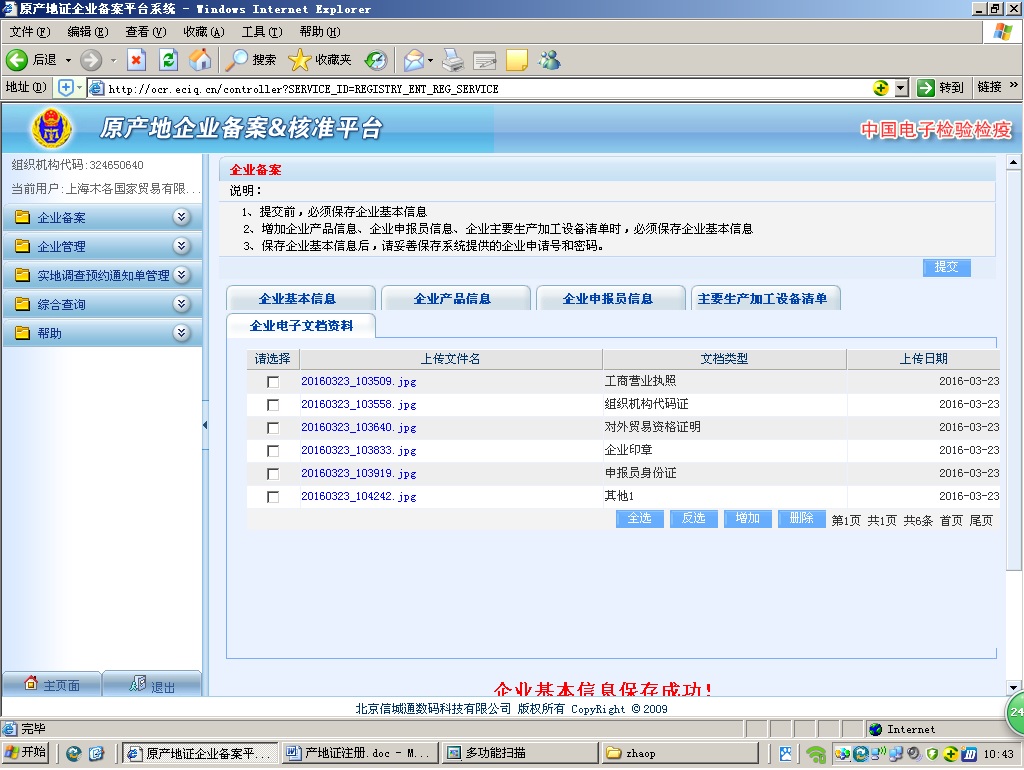Expand the 企业备案 sidebar section
Image resolution: width=1024 pixels, height=770 pixels.
(x=181, y=217)
